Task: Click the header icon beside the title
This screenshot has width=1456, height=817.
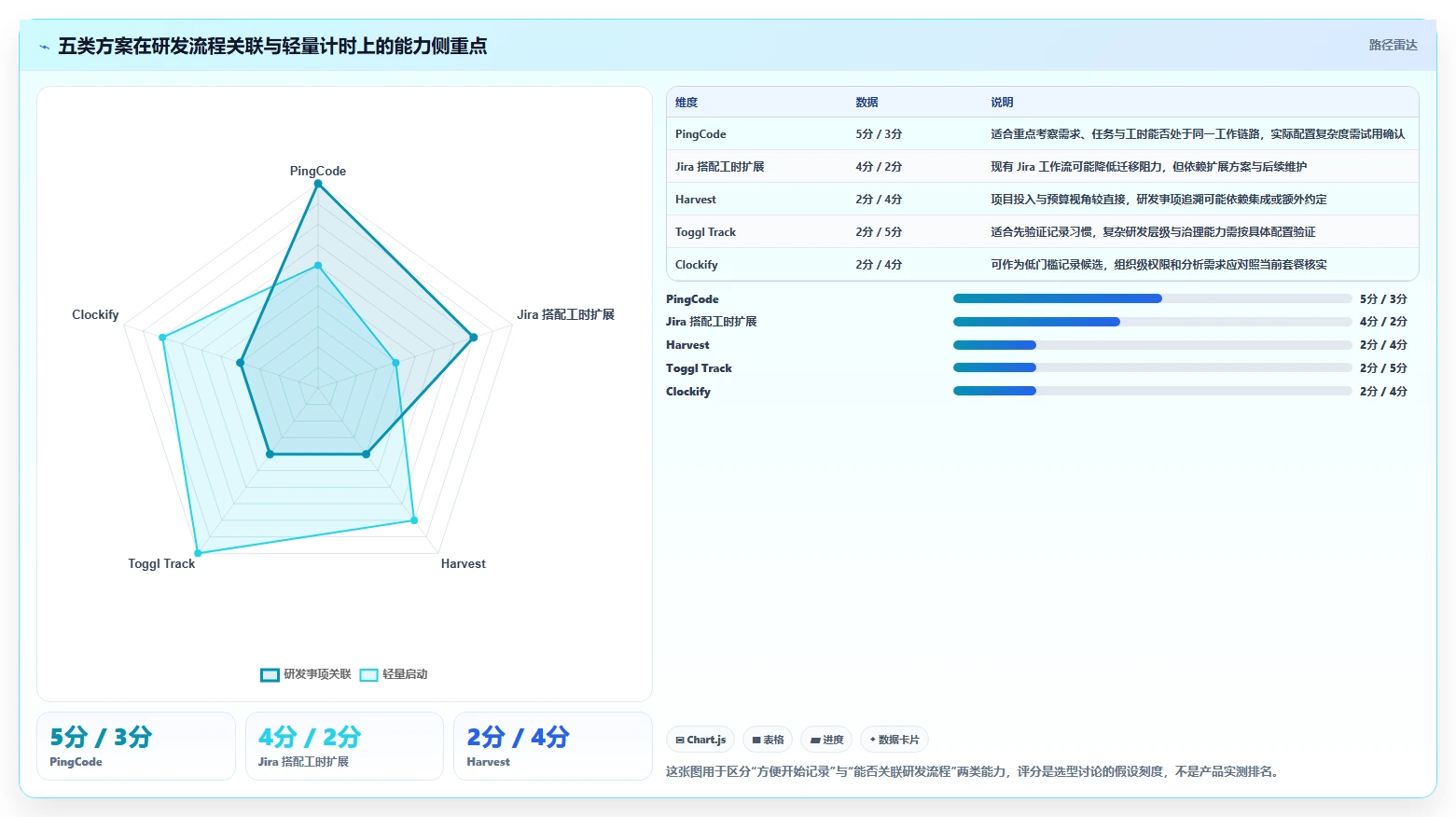Action: point(44,47)
